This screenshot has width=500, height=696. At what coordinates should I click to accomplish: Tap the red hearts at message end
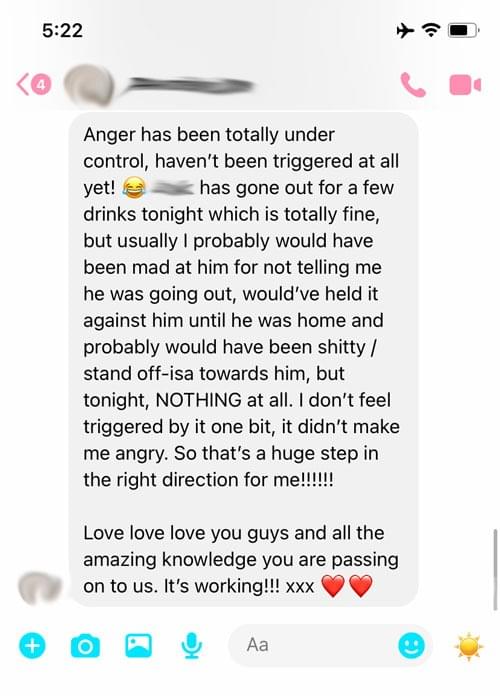[x=346, y=586]
